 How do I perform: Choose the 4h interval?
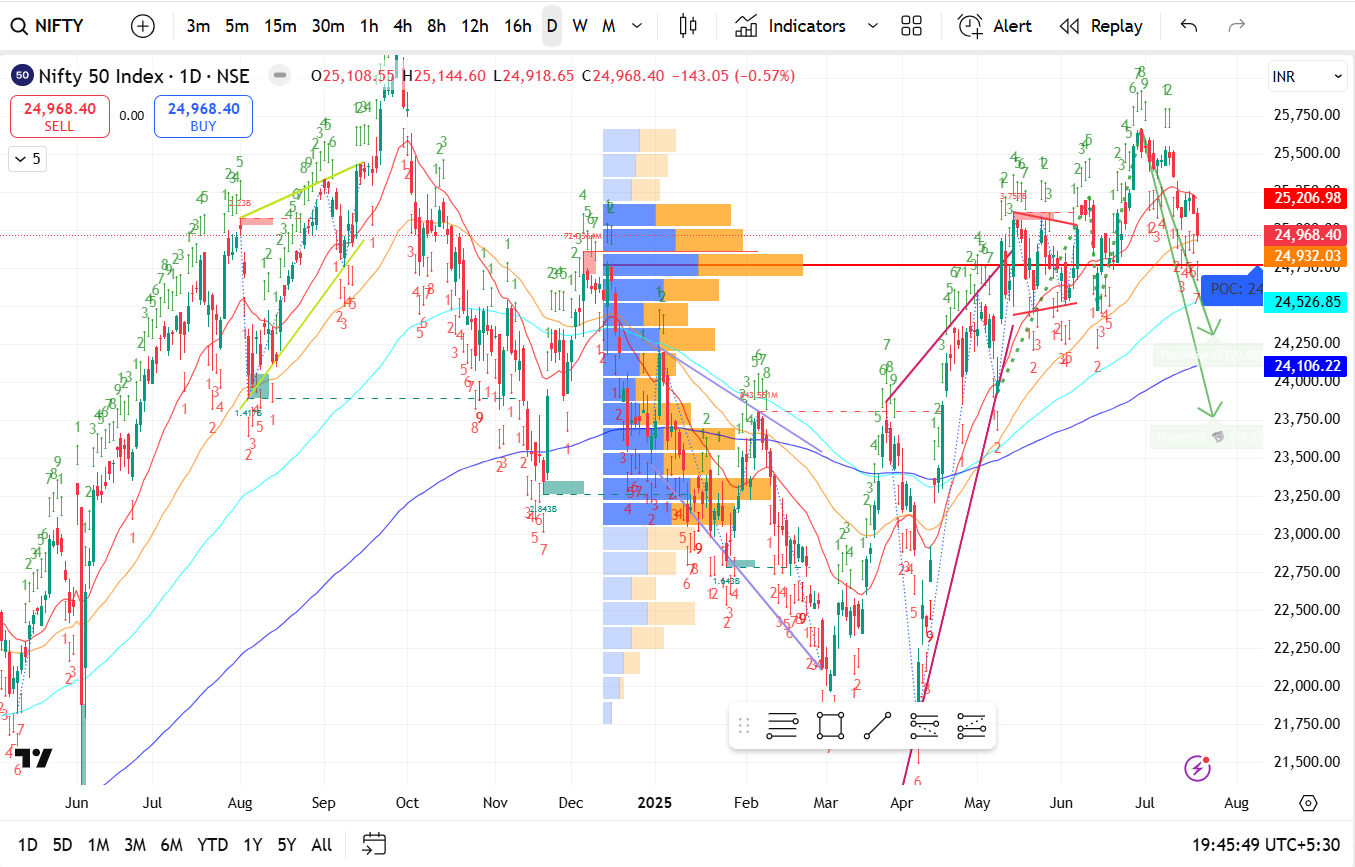pos(403,26)
